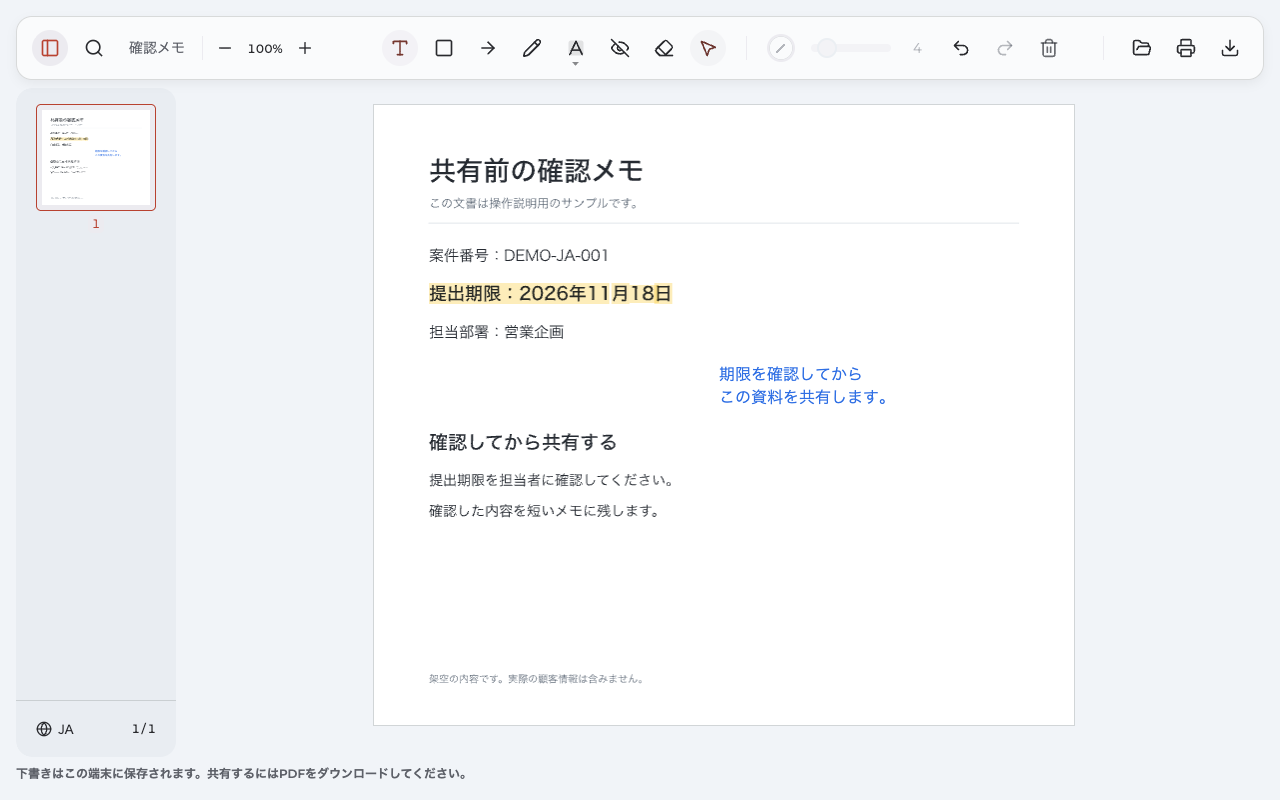This screenshot has height=800, width=1280.
Task: Click the highlighted 提出期限 line
Action: coord(550,293)
